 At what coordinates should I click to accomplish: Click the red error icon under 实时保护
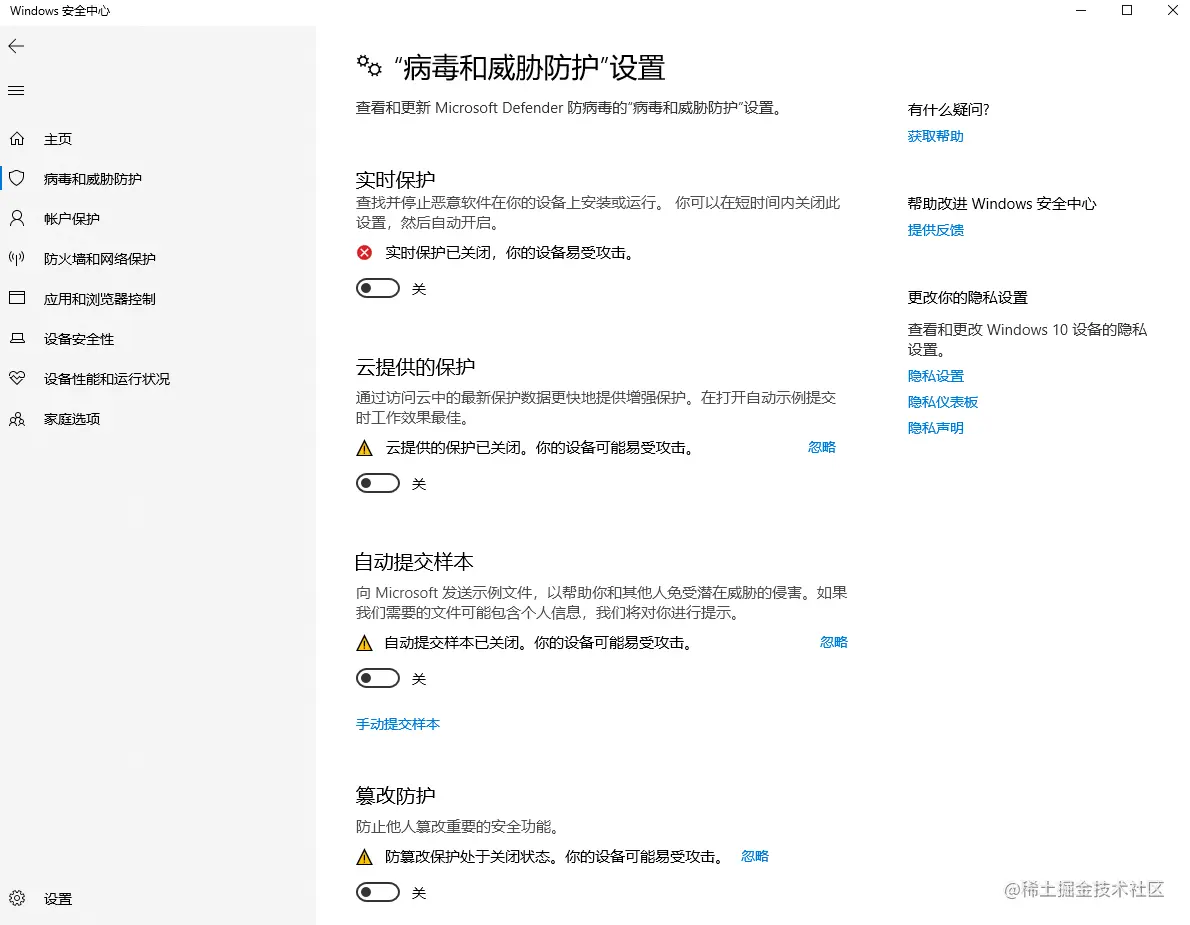coord(364,253)
